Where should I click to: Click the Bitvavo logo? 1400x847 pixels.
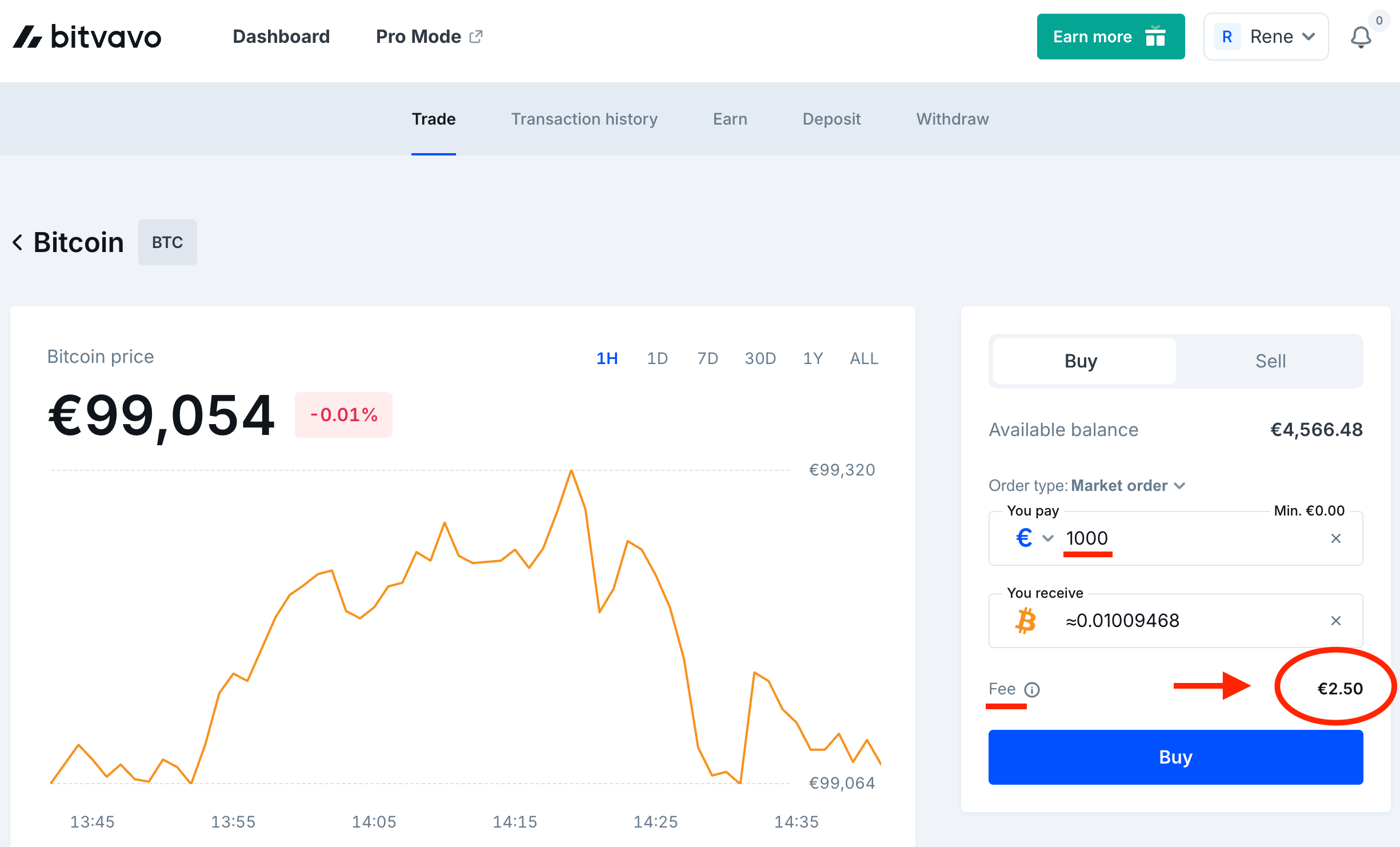(x=87, y=37)
